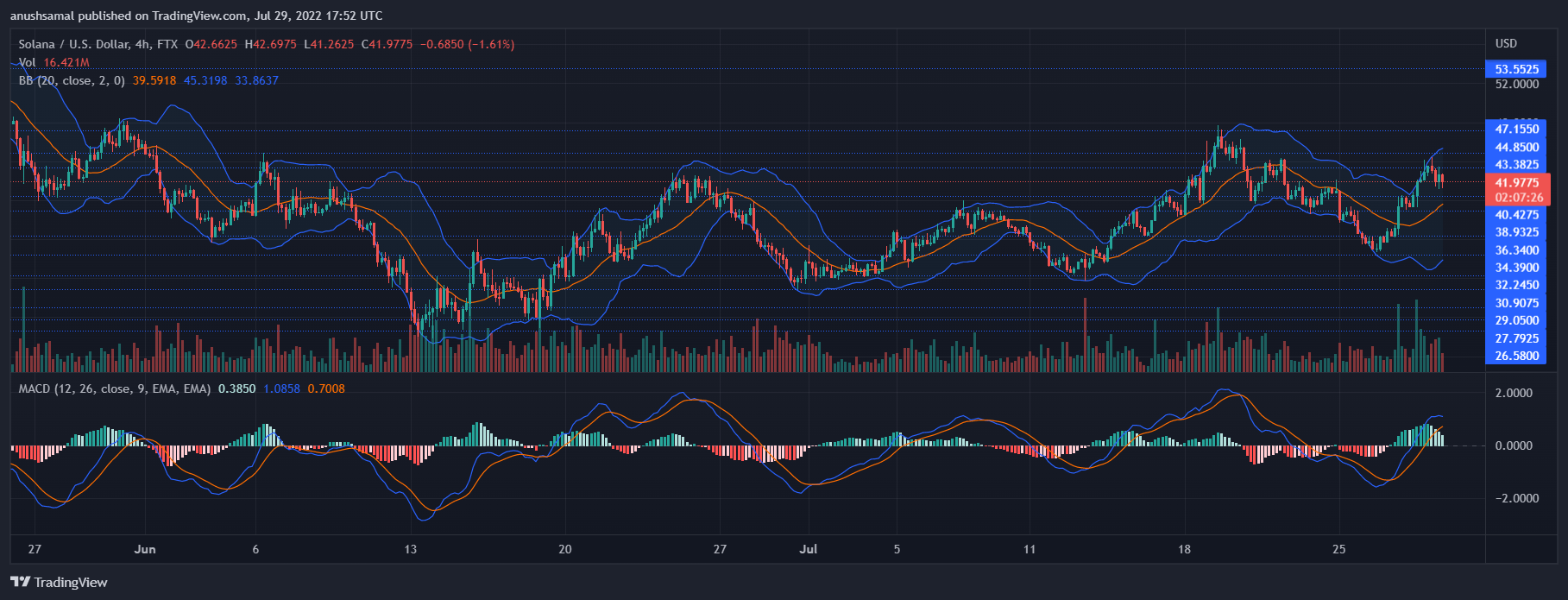Click the BB (20, close, 2, 0) indicator legend
Screen dimensions: 1568x600
click(x=72, y=80)
